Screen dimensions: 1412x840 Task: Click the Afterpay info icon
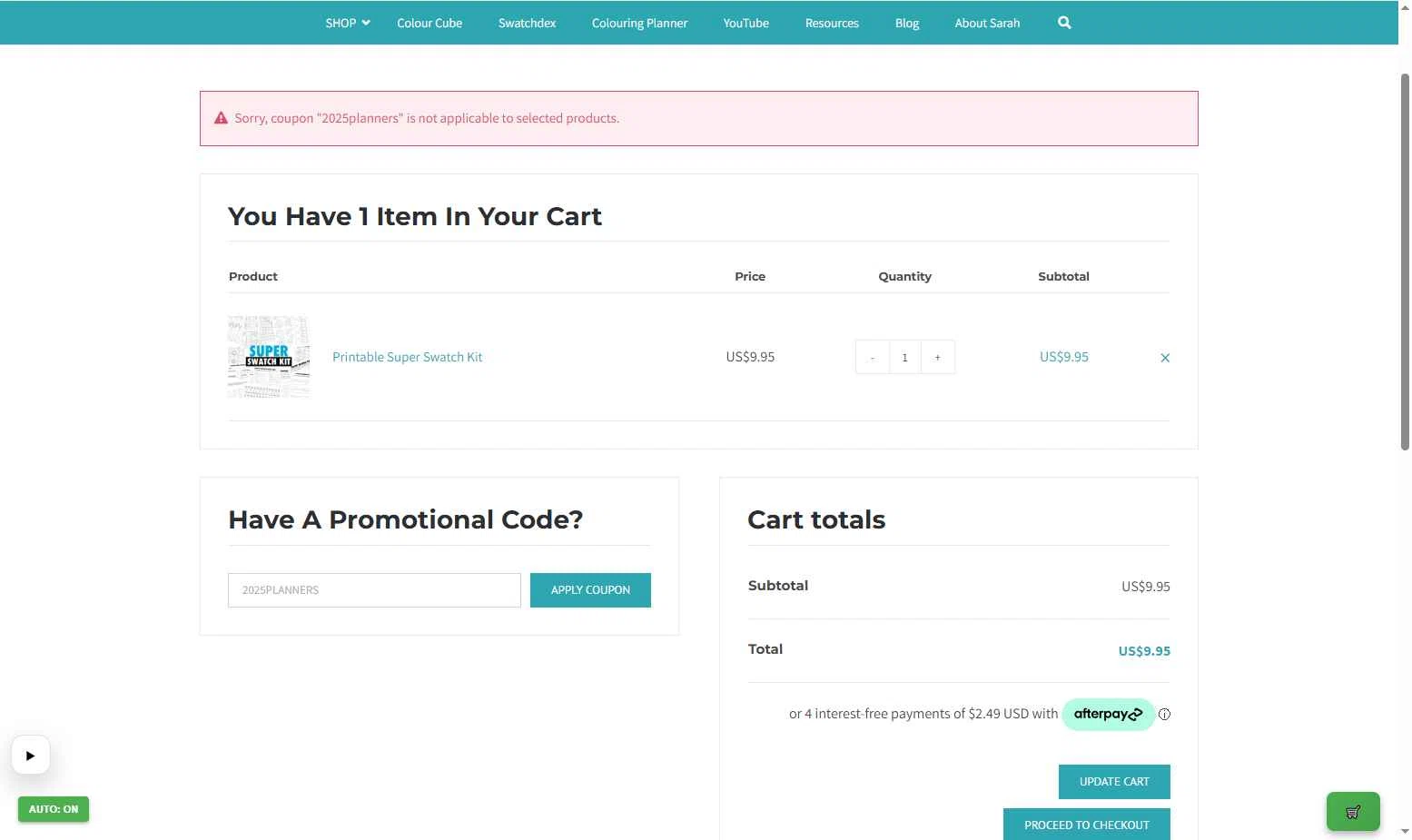click(1164, 715)
